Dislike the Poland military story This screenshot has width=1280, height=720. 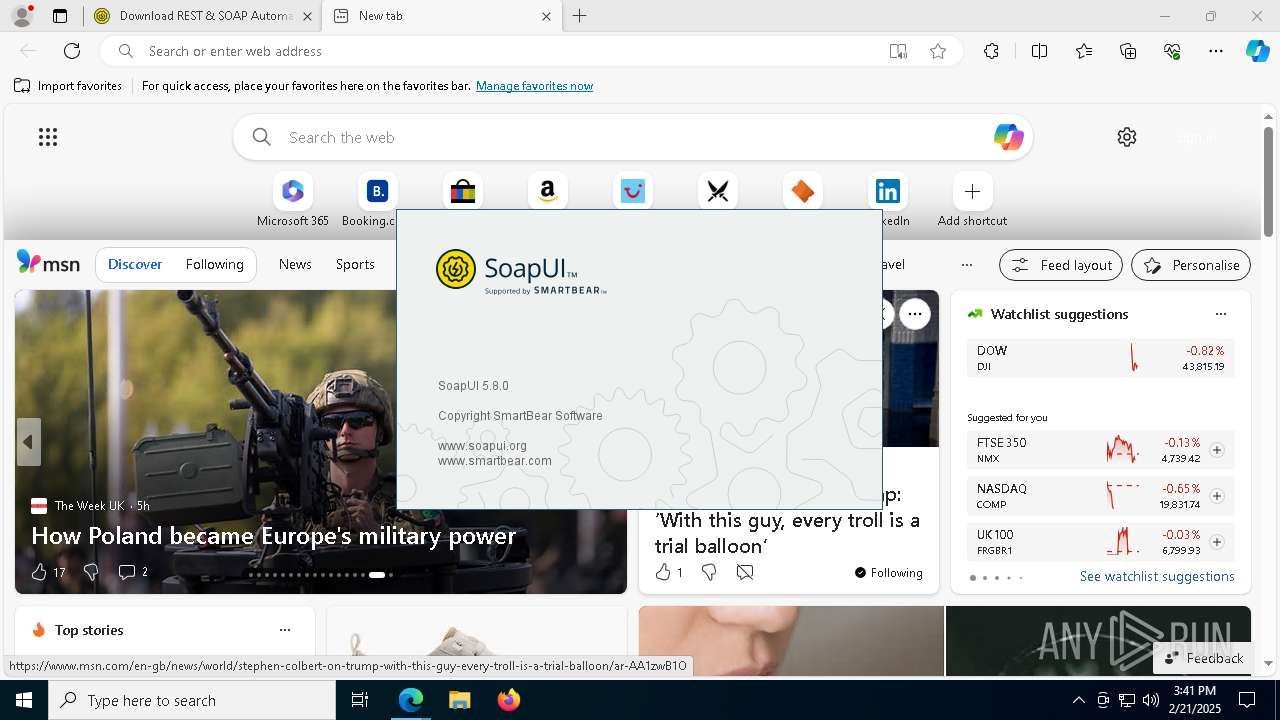tap(91, 572)
